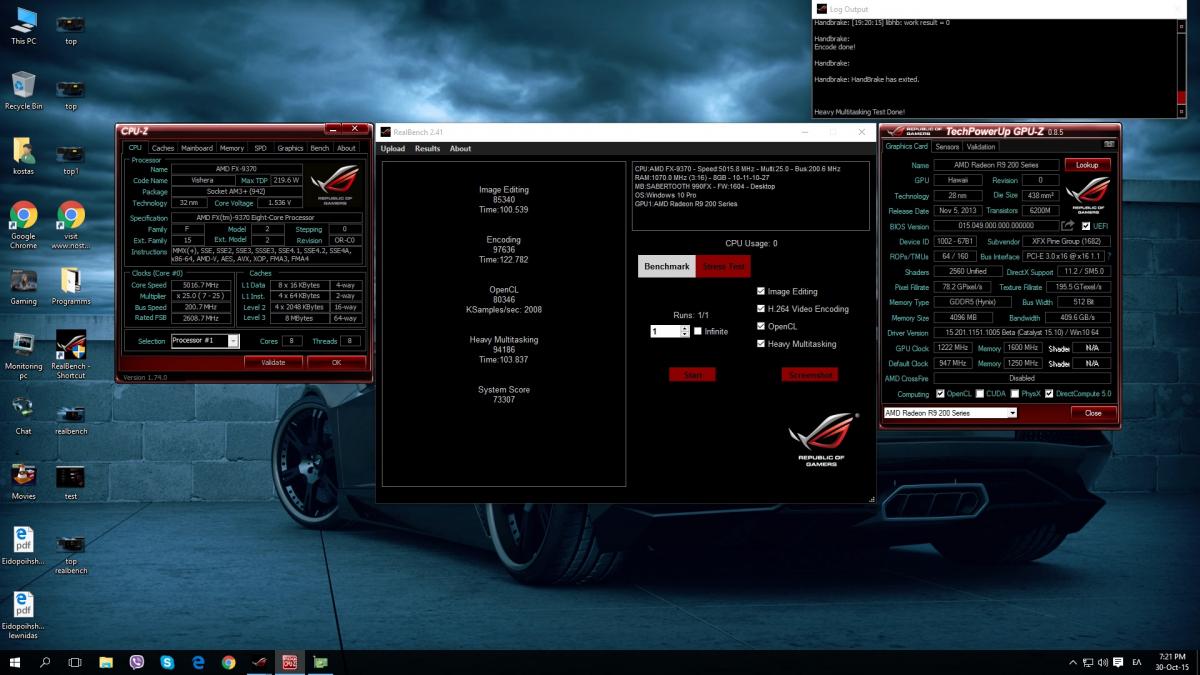Open the About menu in RealBench
The height and width of the screenshot is (675, 1200).
pos(460,149)
